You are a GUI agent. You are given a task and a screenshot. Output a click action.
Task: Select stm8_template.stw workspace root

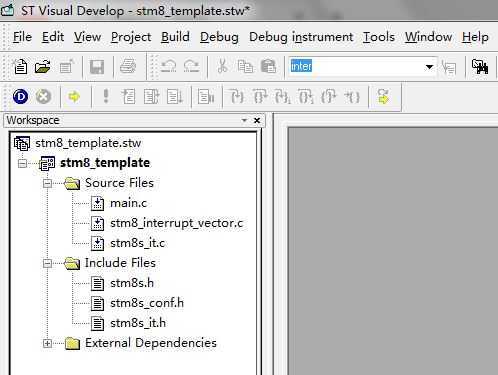pos(88,143)
